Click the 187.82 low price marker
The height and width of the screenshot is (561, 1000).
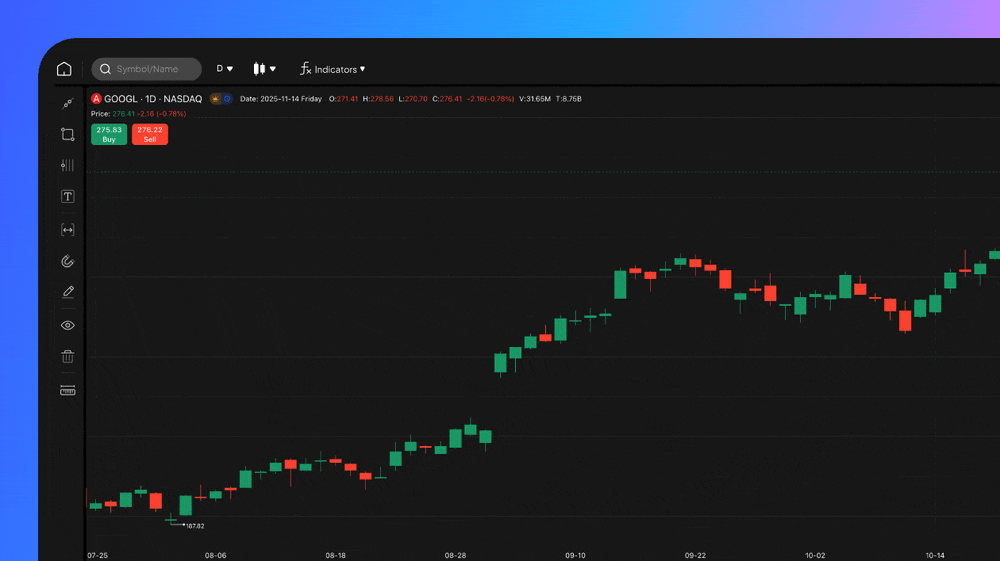(195, 526)
